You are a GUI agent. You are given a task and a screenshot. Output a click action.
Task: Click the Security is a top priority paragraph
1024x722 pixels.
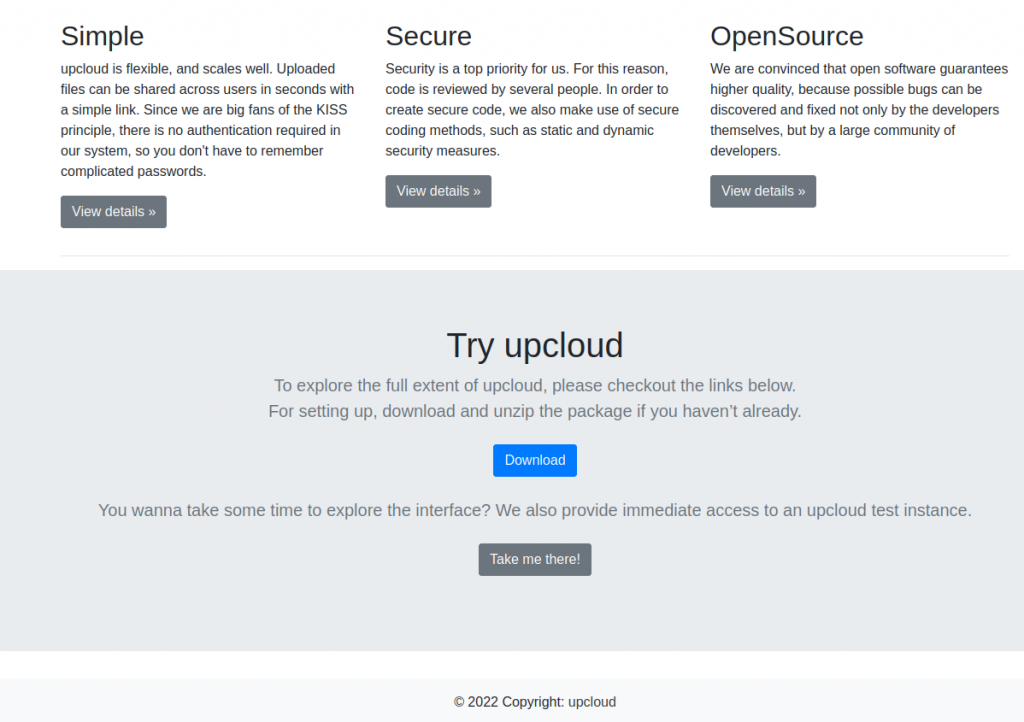[532, 110]
